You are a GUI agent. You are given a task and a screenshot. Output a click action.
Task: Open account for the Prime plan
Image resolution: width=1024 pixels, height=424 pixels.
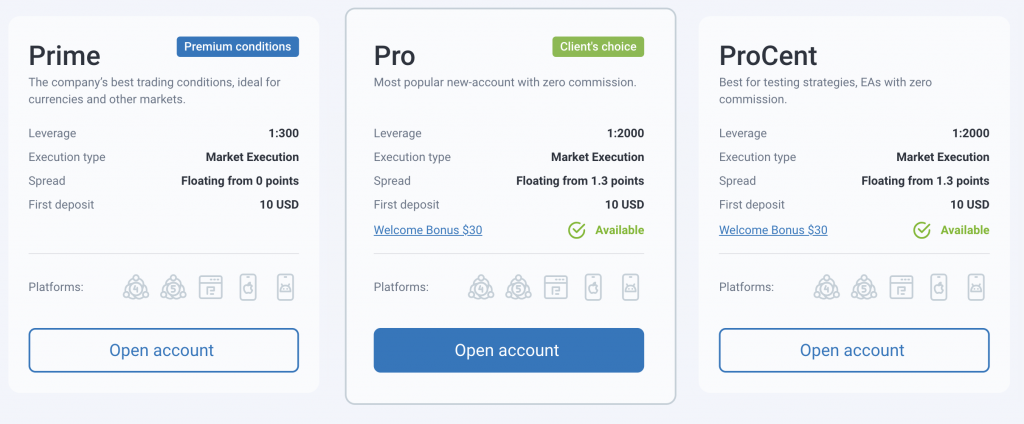[x=163, y=350]
